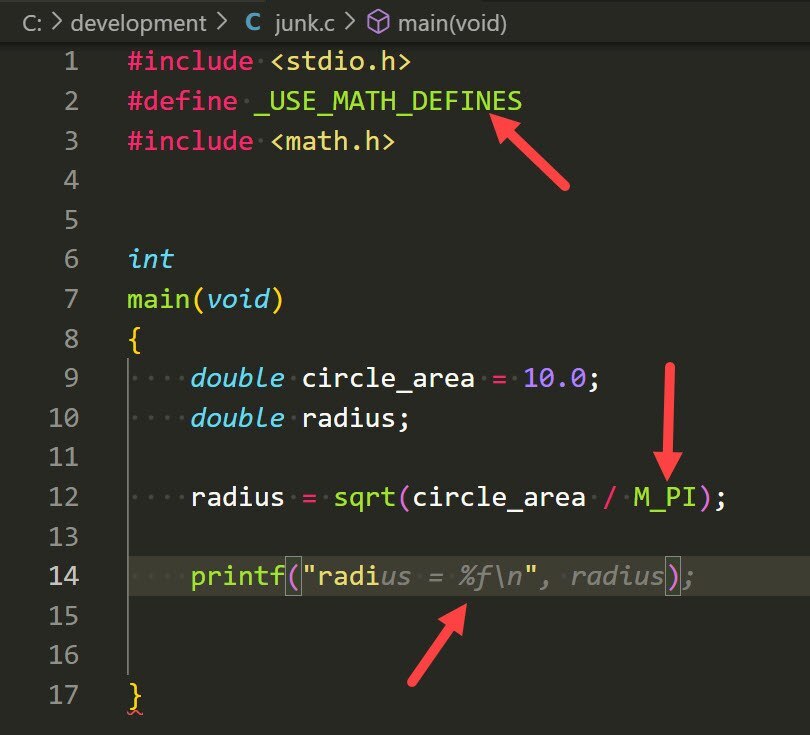Click the %f format specifier in printf string
The height and width of the screenshot is (735, 810).
474,576
